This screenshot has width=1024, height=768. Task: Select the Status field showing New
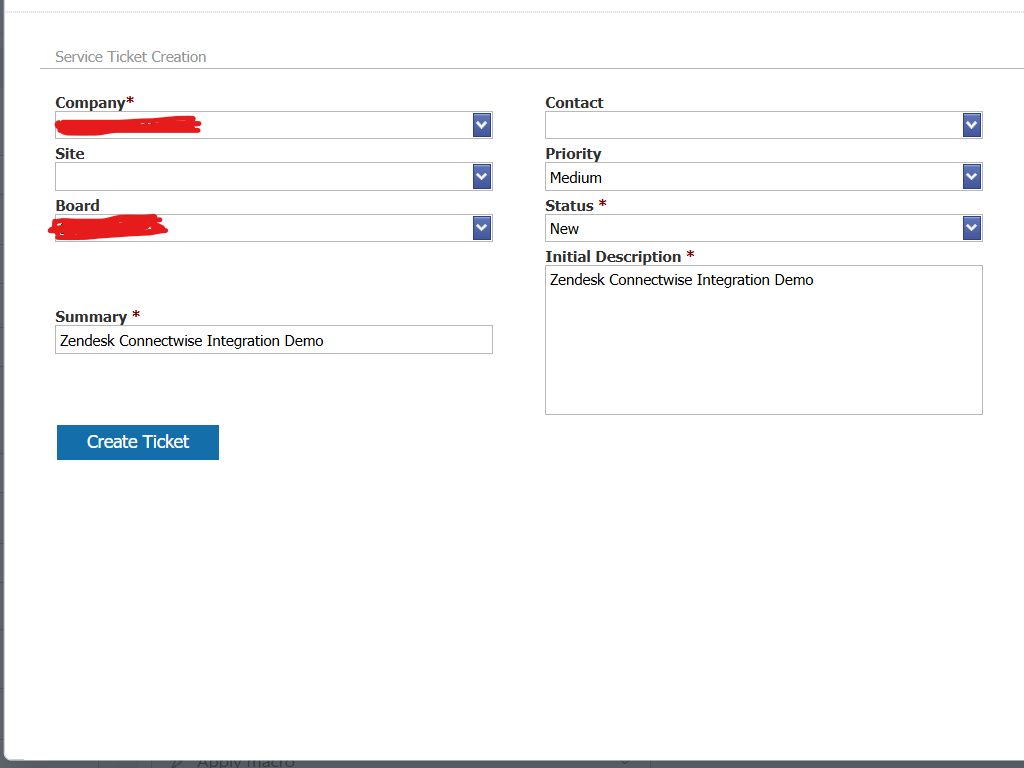click(x=753, y=228)
